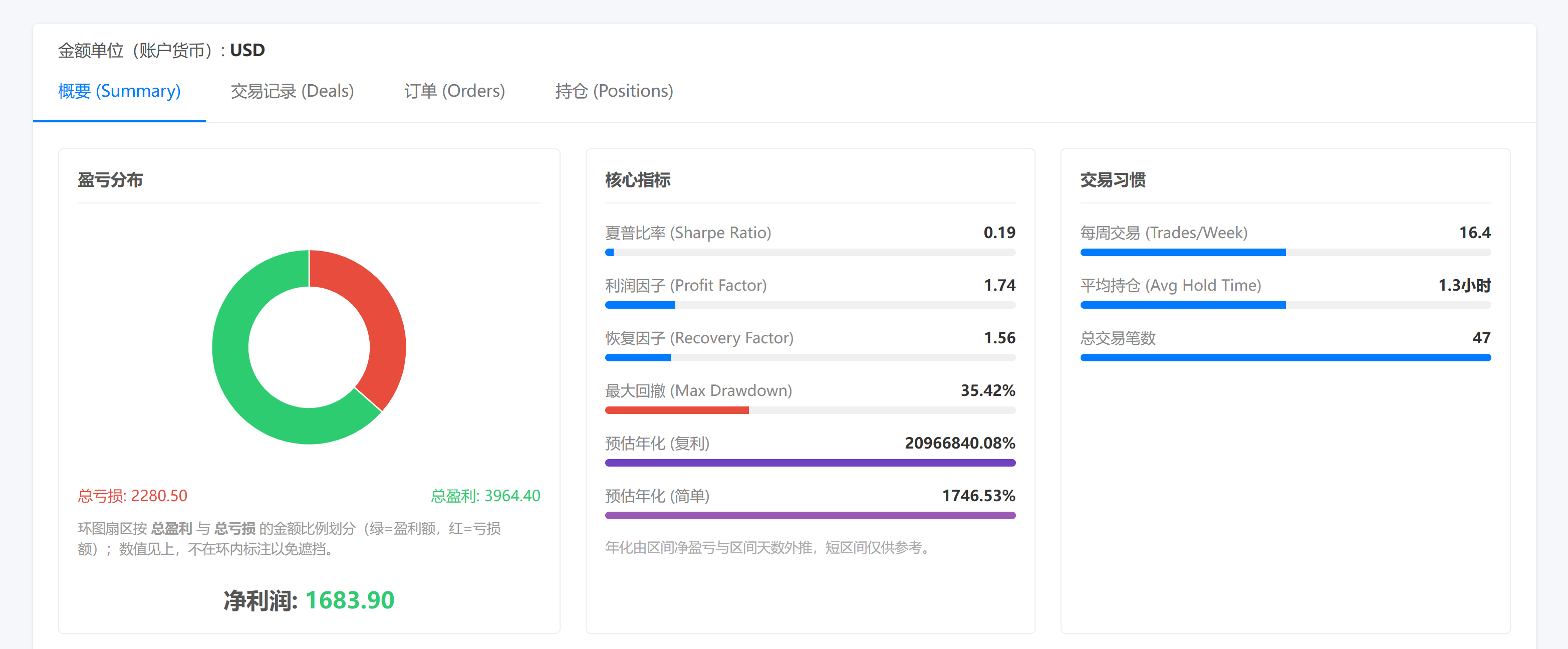Viewport: 1568px width, 649px height.
Task: Click the 总交易笔数 progress bar
Action: click(1285, 358)
